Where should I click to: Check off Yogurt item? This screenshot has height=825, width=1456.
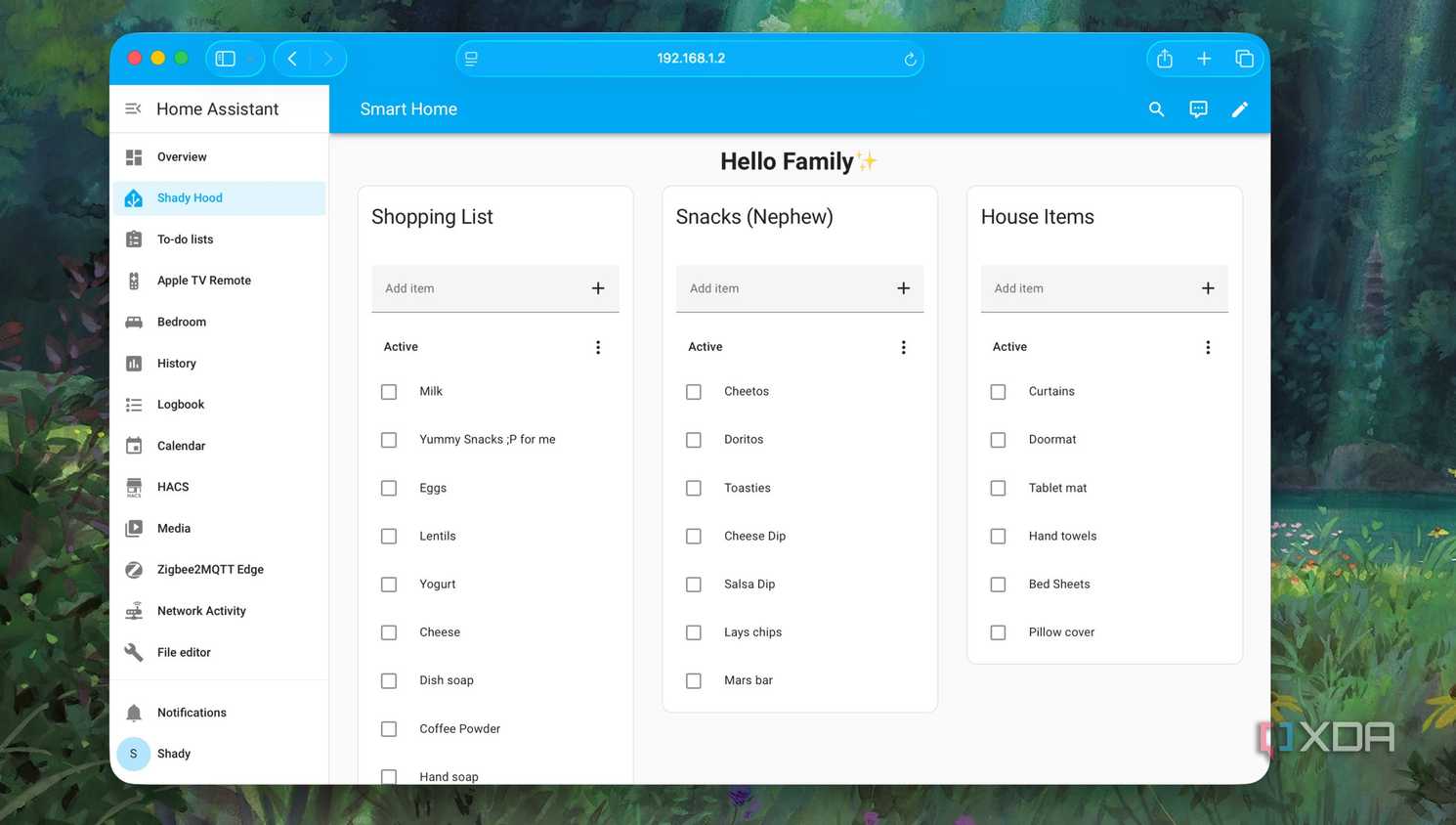389,585
